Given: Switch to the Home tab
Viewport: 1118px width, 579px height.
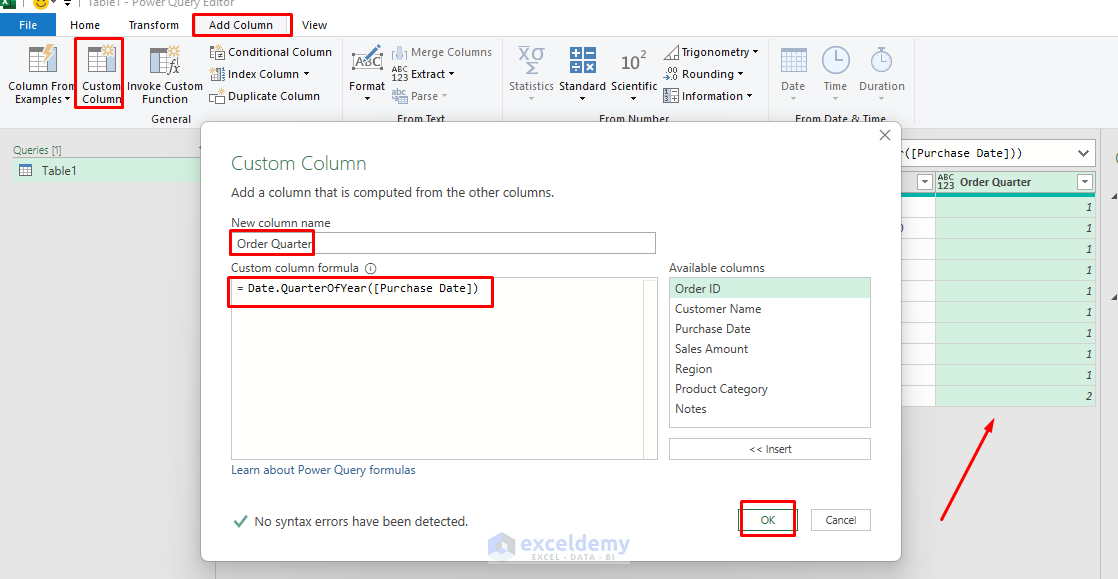Looking at the screenshot, I should pos(85,25).
